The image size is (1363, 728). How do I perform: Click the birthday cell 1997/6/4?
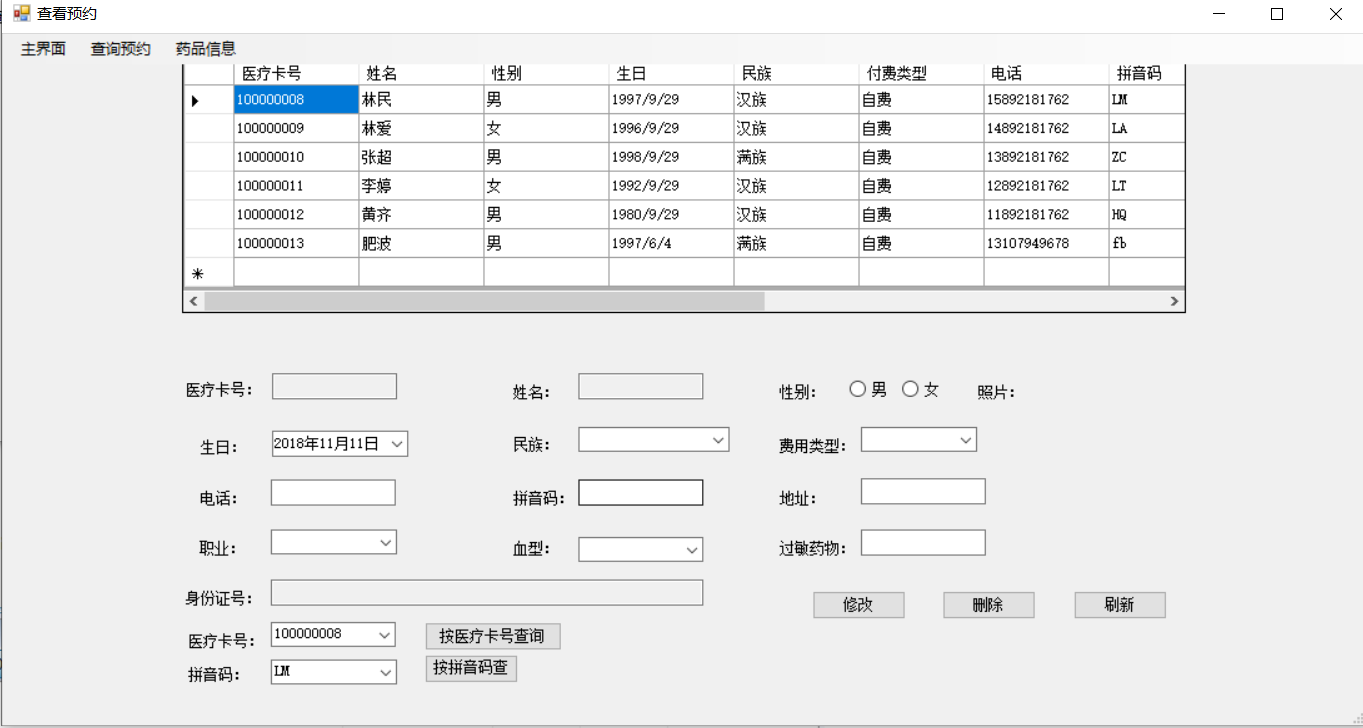tap(671, 244)
